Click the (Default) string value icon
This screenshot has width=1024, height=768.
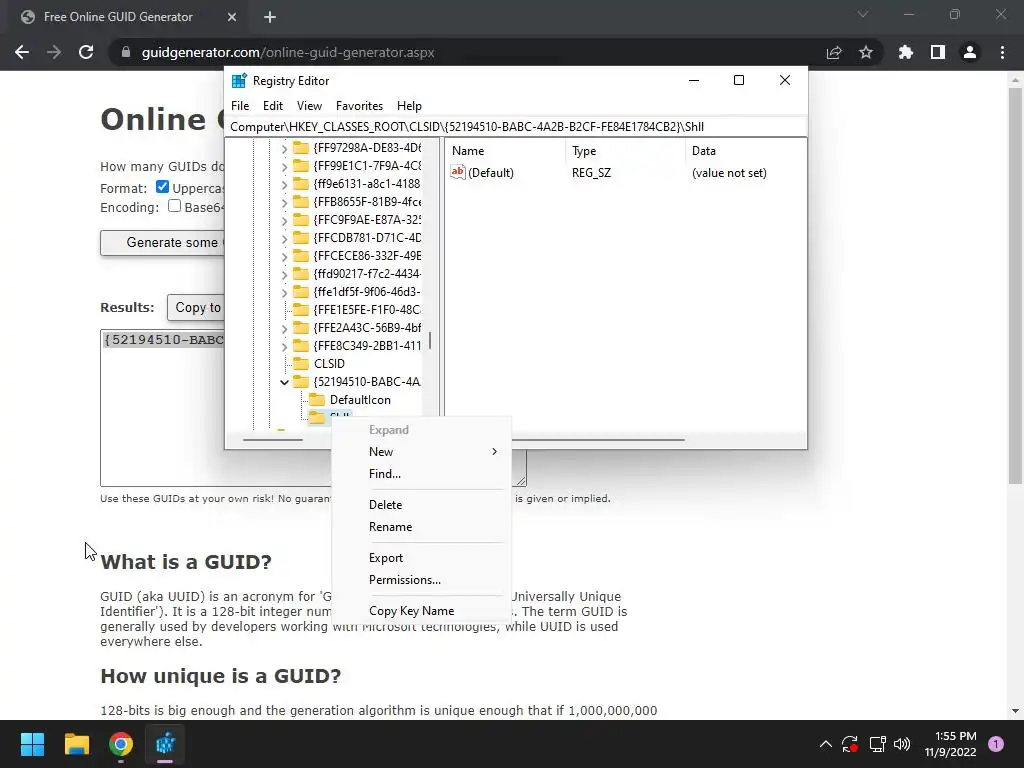[458, 172]
